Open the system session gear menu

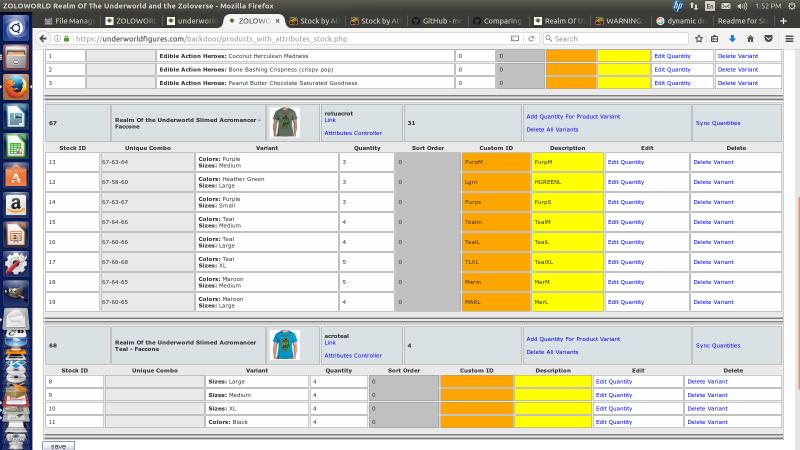point(792,6)
